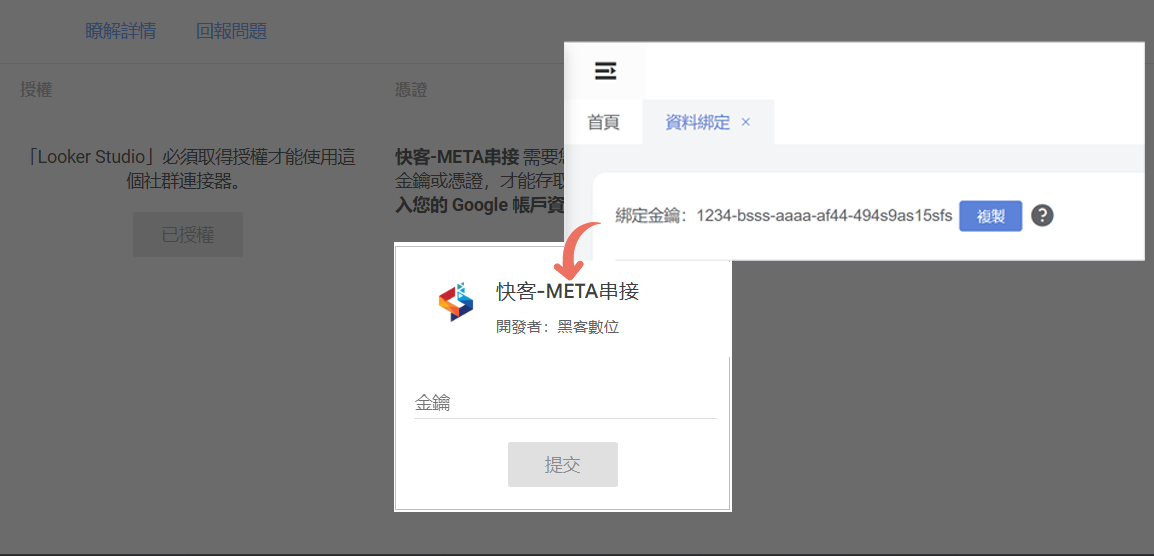Screen dimensions: 1154x556
Task: Click the 快客-META串接 connector logo
Action: pos(455,301)
